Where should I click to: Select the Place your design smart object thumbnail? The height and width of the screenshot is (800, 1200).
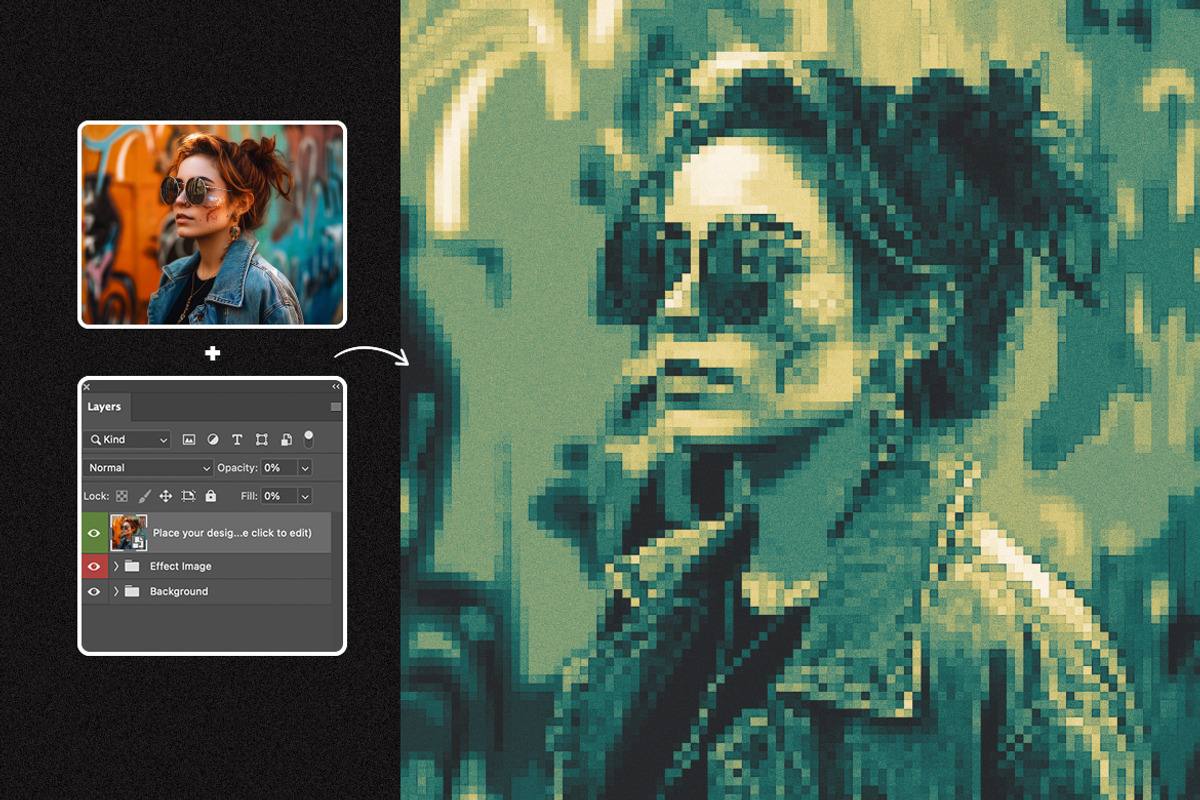[x=129, y=533]
